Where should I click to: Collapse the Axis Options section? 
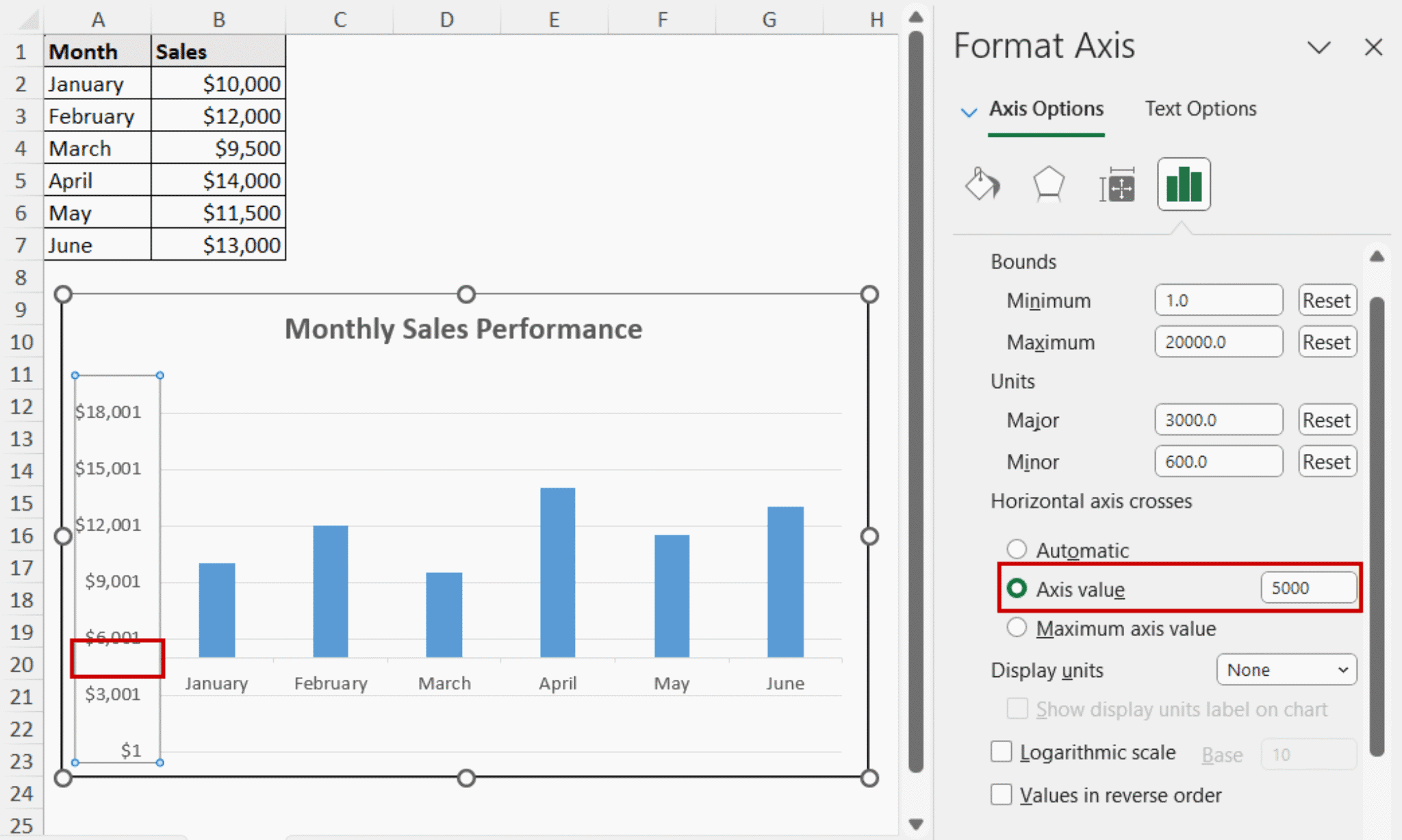[x=969, y=112]
